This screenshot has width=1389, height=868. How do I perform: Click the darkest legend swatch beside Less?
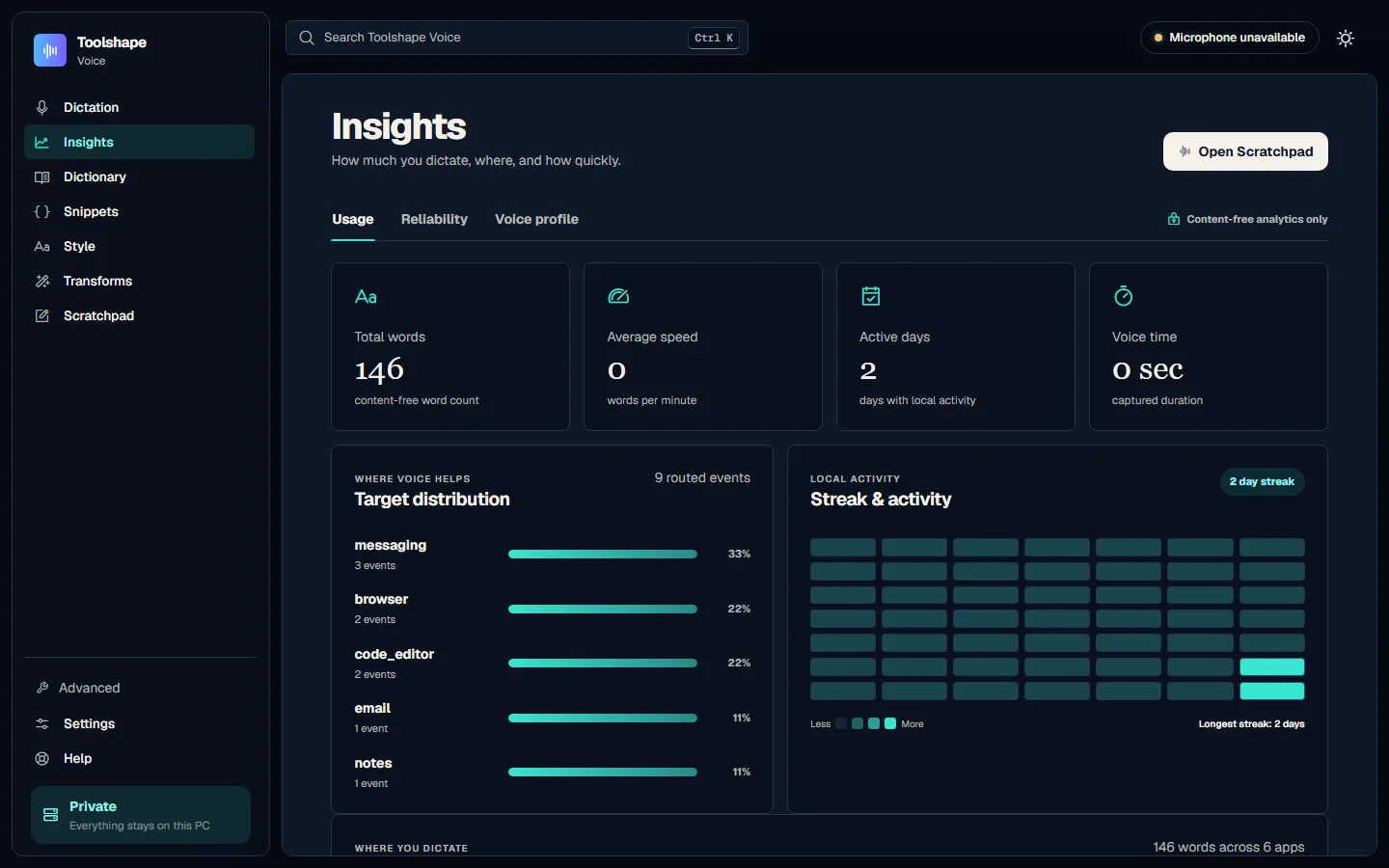pos(841,723)
